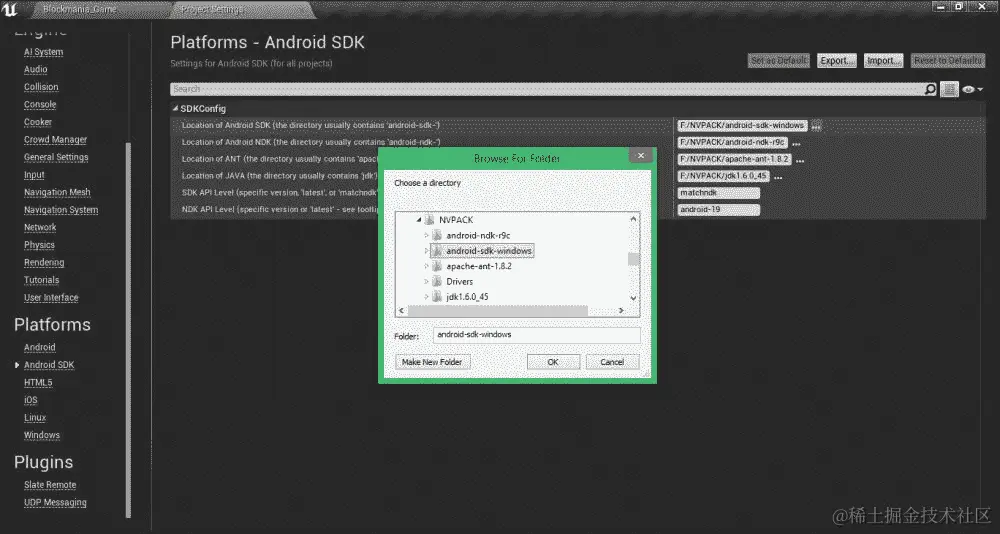Image resolution: width=1000 pixels, height=534 pixels.
Task: Open Android platform settings
Action: pyautogui.click(x=40, y=347)
